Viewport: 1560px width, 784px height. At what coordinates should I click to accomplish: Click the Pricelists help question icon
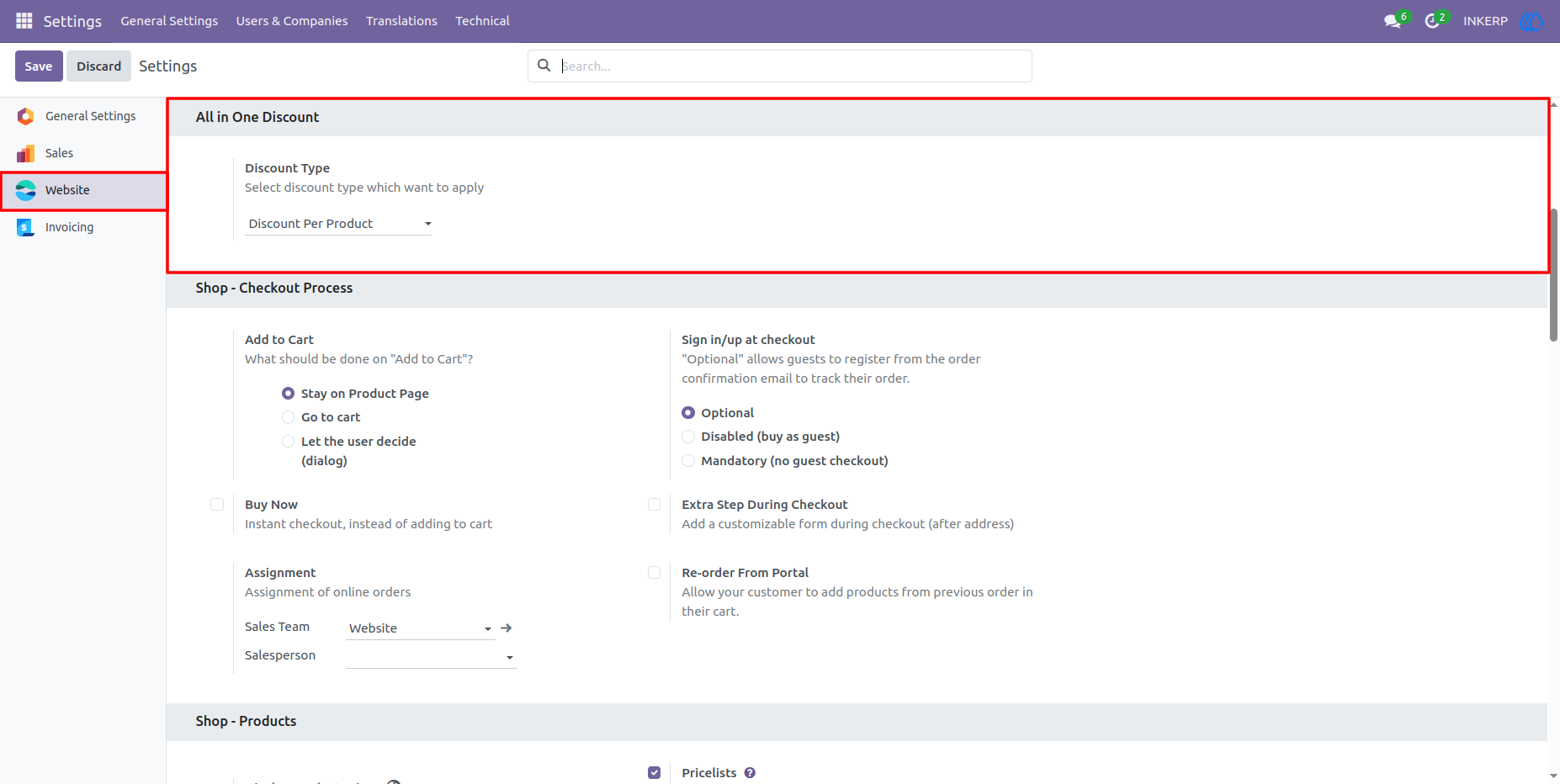[x=750, y=772]
